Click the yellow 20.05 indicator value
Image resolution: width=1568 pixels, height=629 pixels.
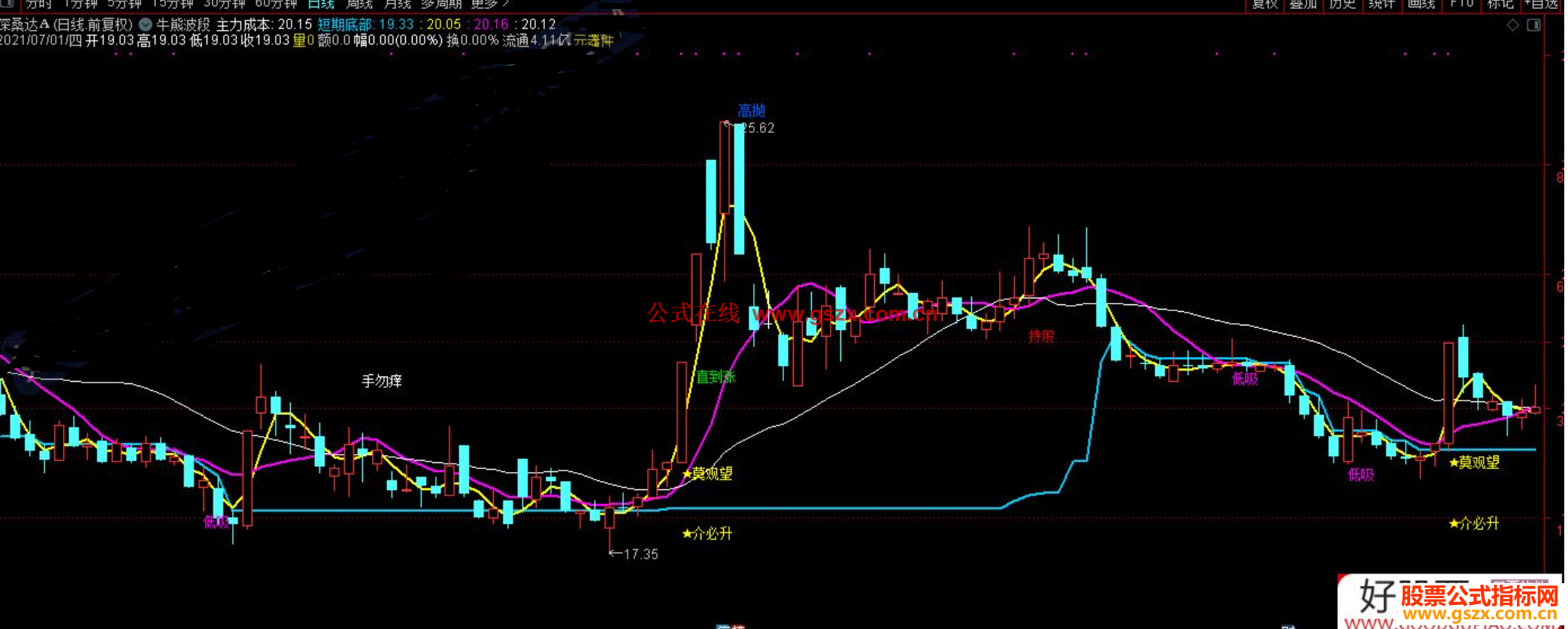point(443,25)
